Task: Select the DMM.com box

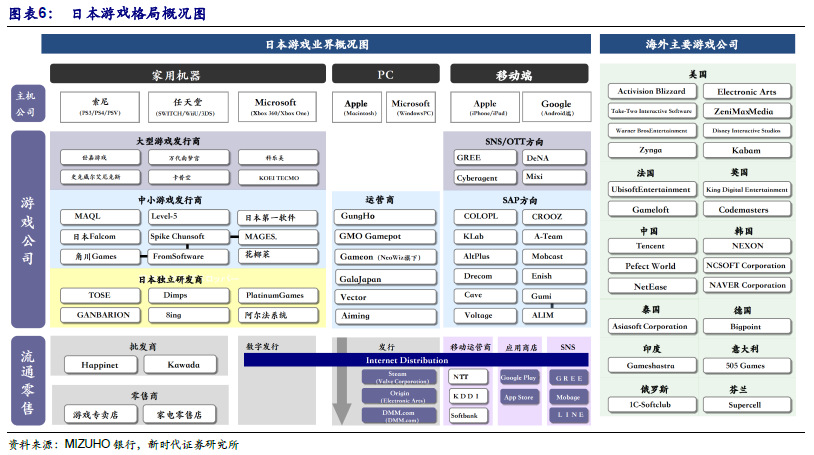Action: tap(399, 416)
